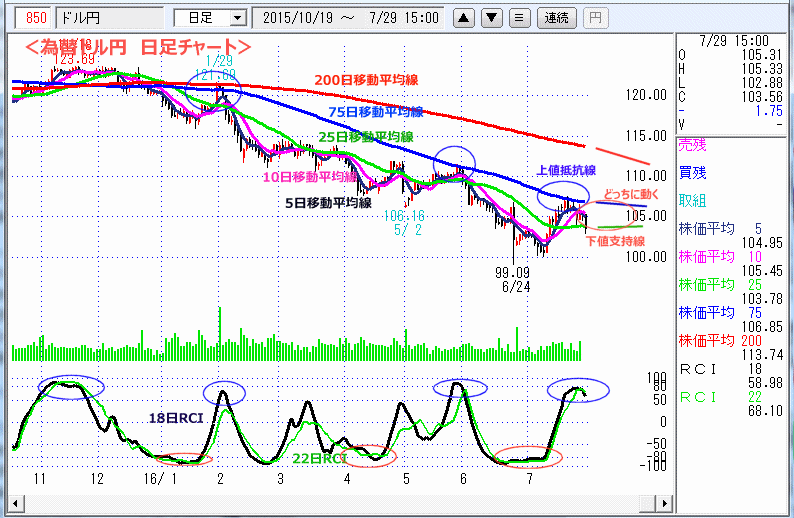The image size is (794, 518).
Task: Click the horizontal scrollbar track under chart
Action: 340,501
